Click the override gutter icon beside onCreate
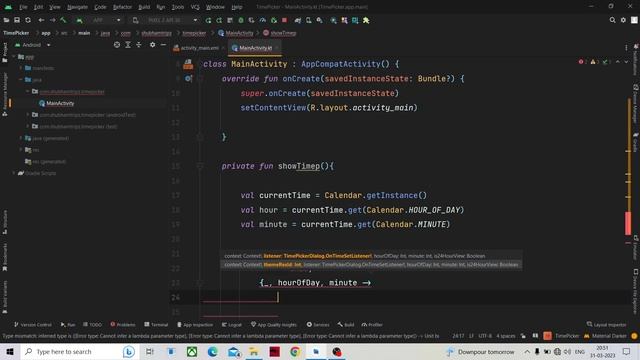This screenshot has width=640, height=360. [188, 78]
